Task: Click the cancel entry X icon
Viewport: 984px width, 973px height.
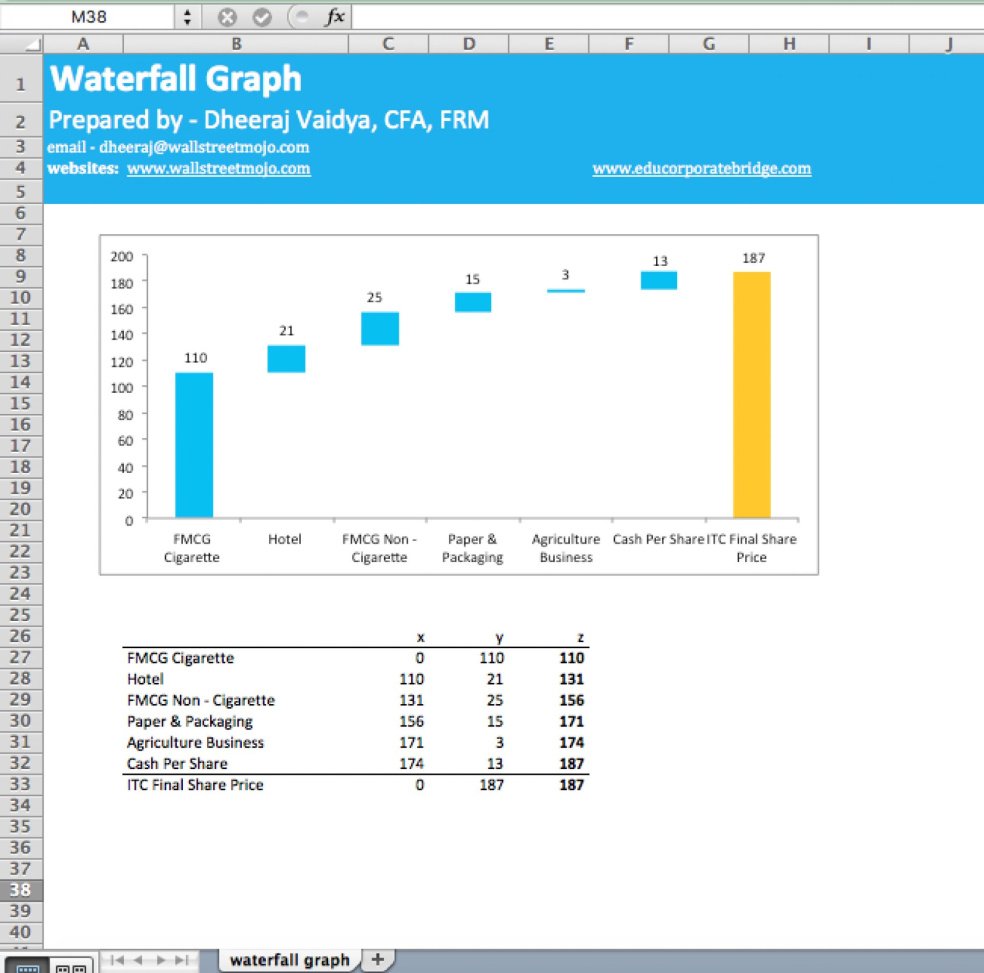Action: (x=227, y=16)
